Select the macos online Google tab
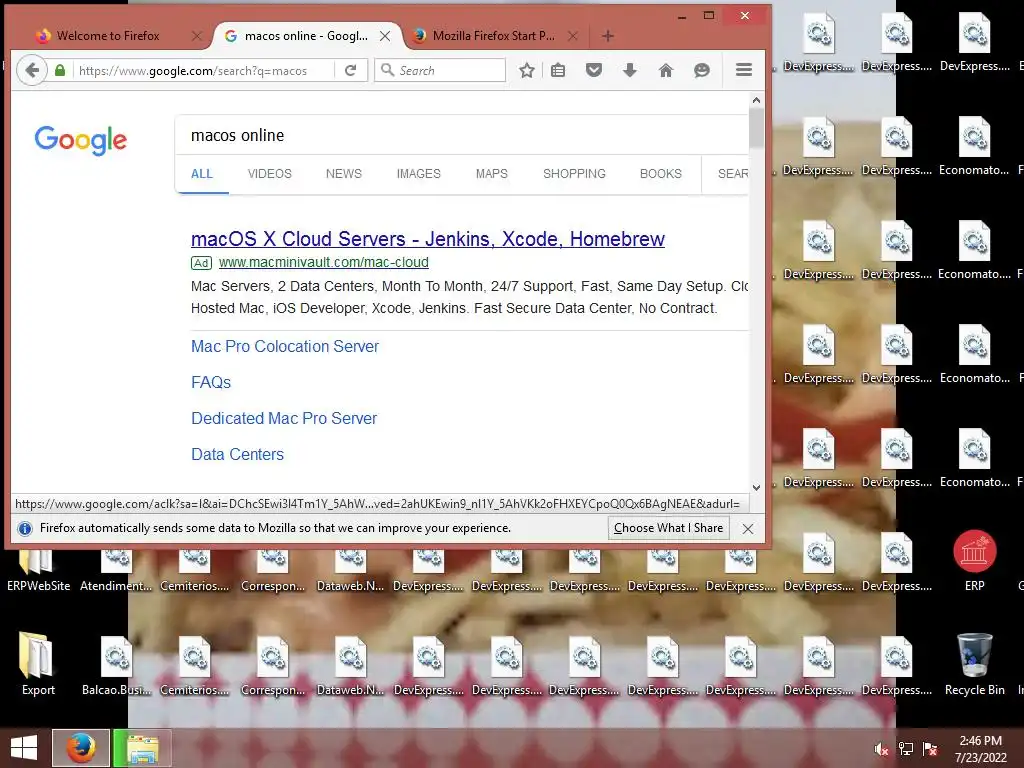This screenshot has width=1024, height=768. (x=306, y=36)
